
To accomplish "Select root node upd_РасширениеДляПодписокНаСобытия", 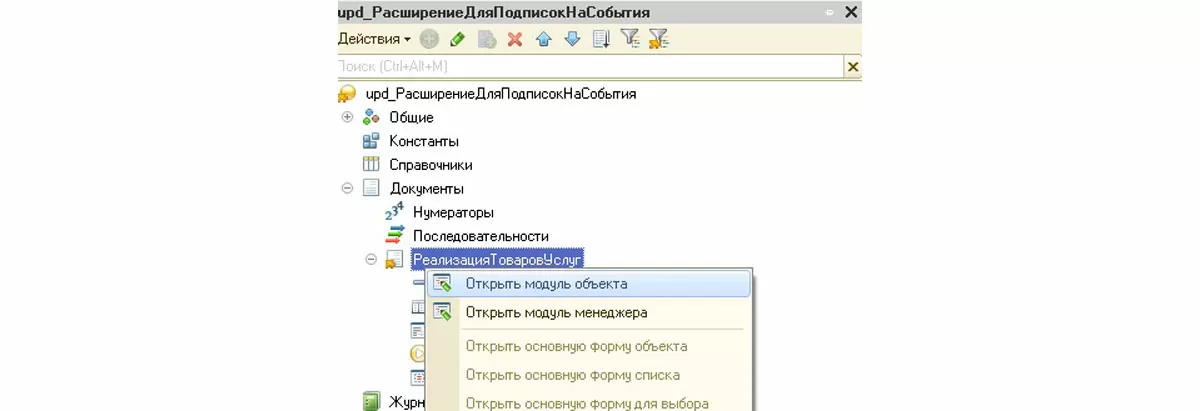I will tap(501, 93).
